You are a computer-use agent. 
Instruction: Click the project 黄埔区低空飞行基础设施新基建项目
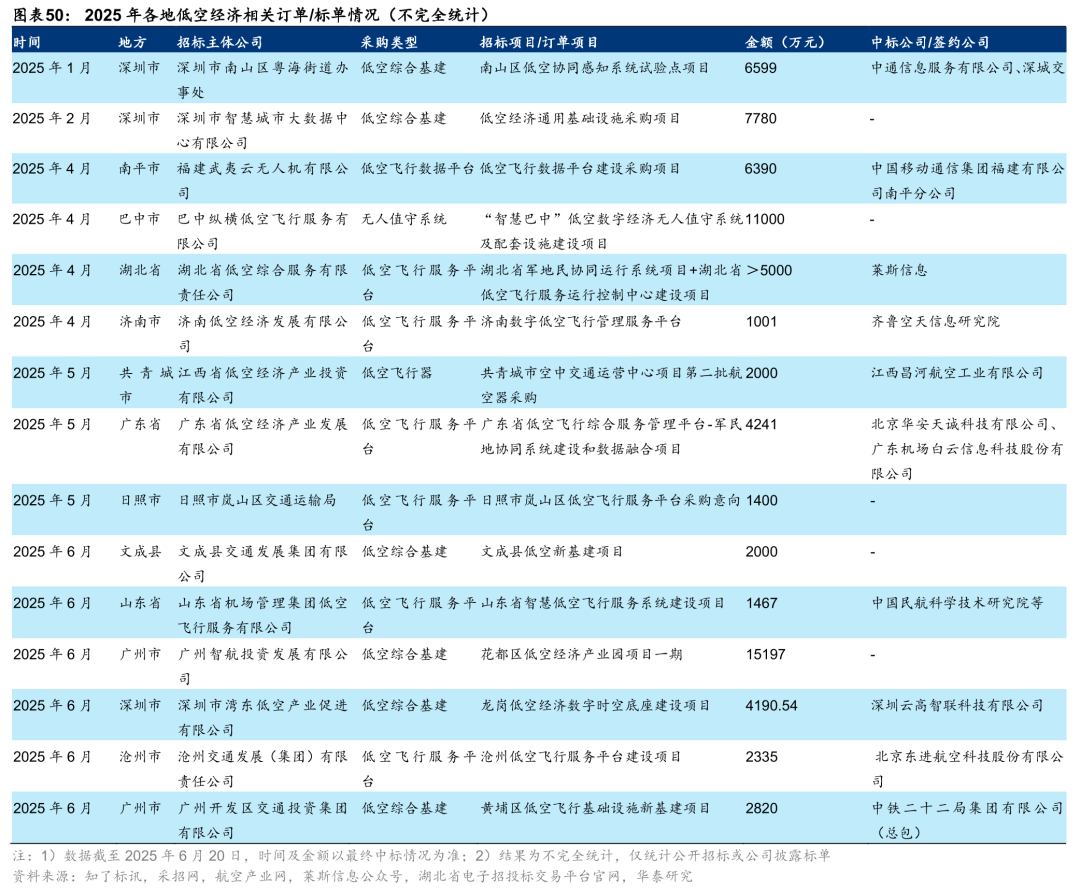click(x=595, y=808)
